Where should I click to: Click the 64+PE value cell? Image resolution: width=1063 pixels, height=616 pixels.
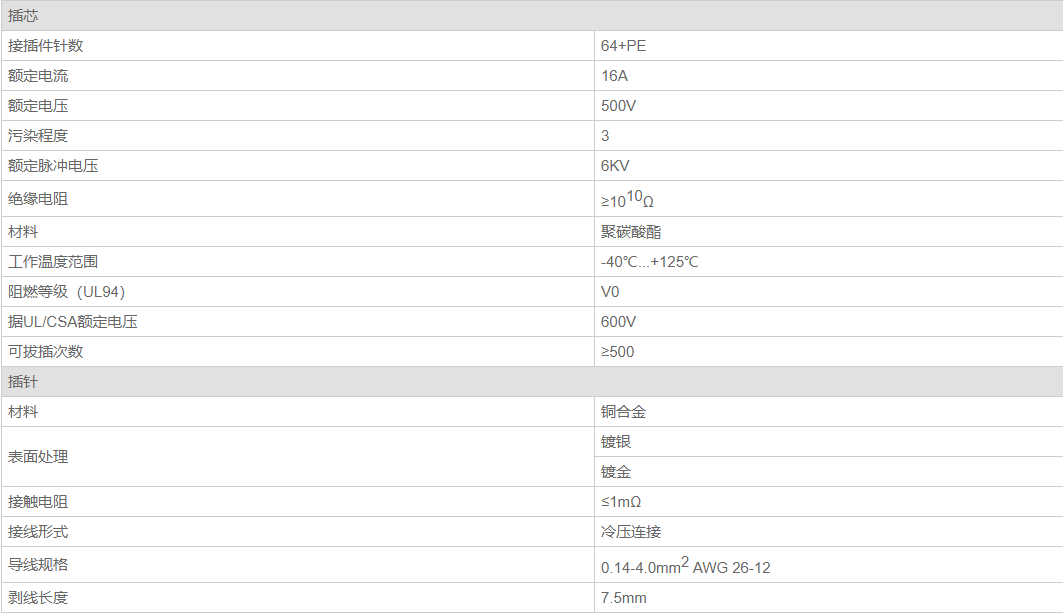(x=828, y=45)
